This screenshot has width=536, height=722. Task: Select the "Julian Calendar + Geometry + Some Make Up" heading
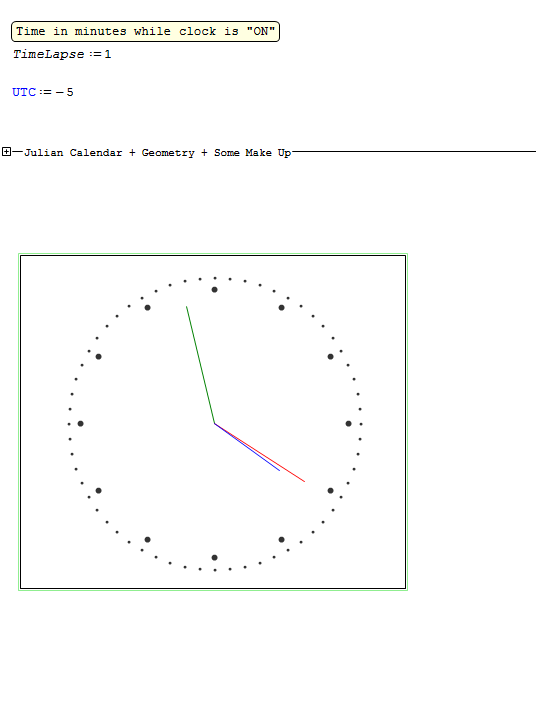click(x=157, y=152)
